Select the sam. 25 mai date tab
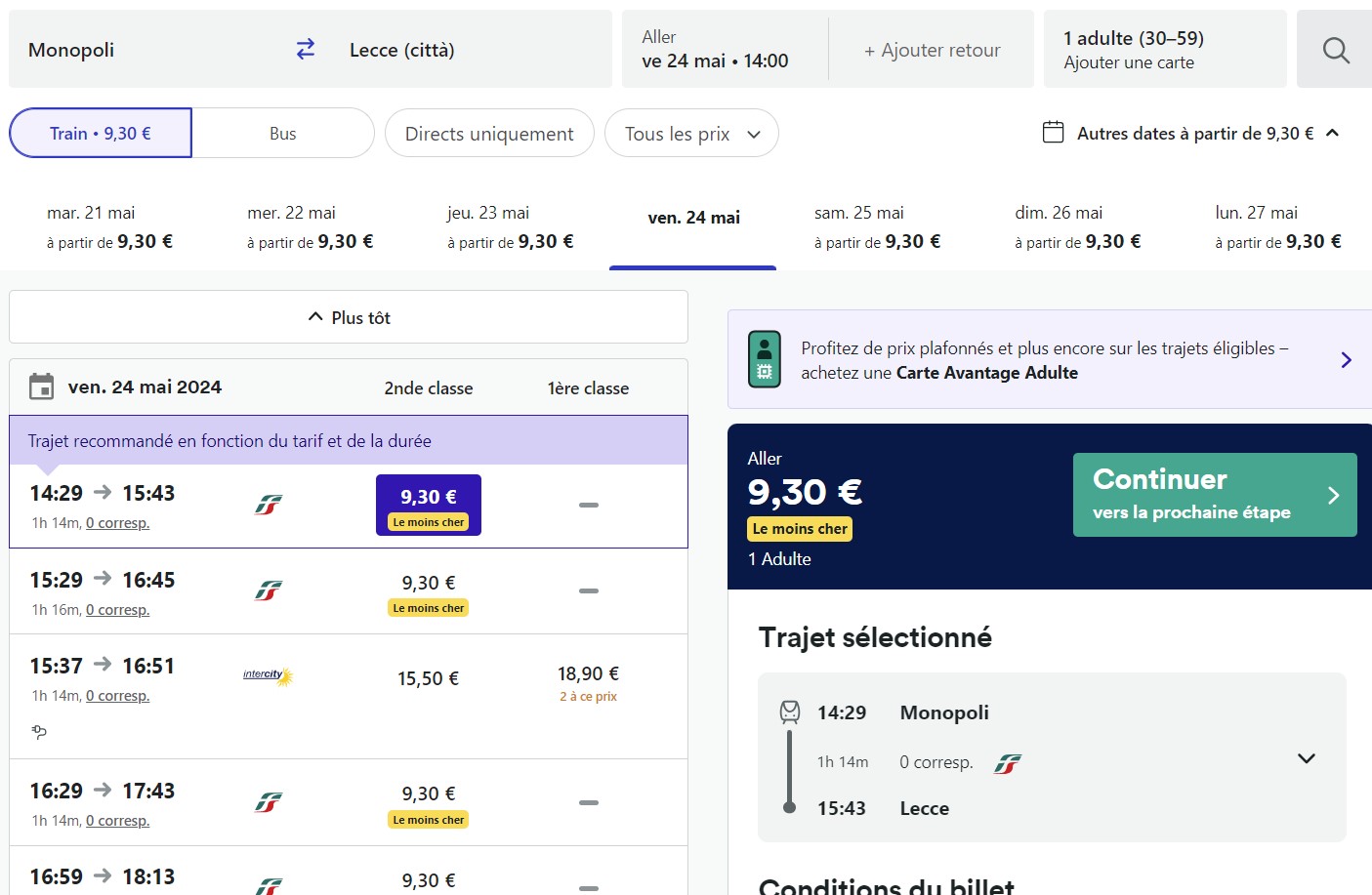The image size is (1372, 895). (877, 227)
